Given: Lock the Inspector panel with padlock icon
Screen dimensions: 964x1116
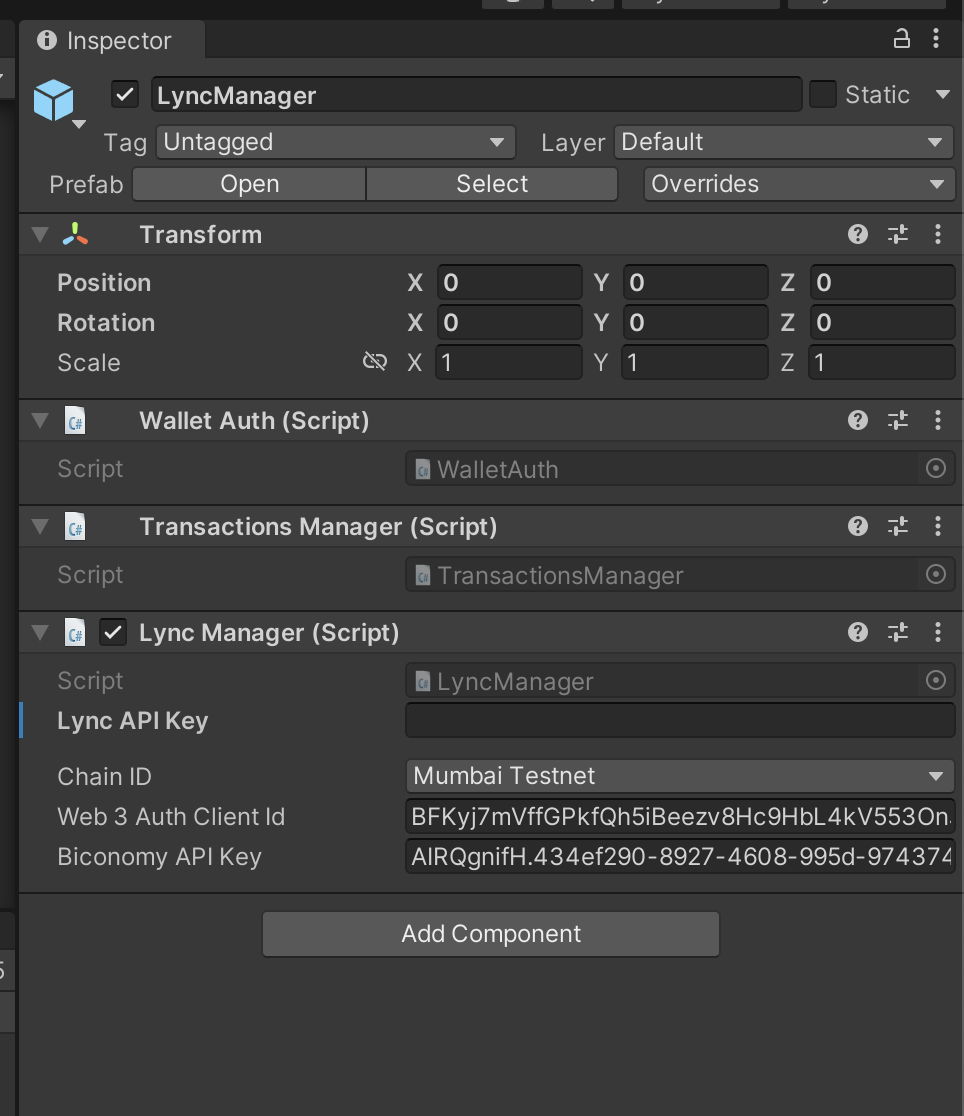Looking at the screenshot, I should (x=901, y=38).
